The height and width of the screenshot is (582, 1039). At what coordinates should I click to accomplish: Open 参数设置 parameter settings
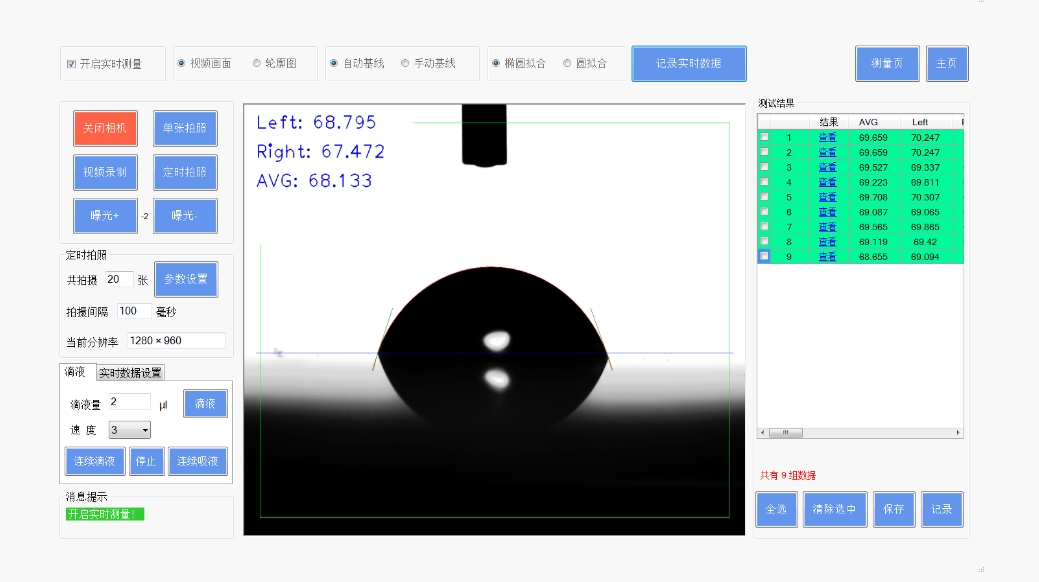[x=186, y=280]
